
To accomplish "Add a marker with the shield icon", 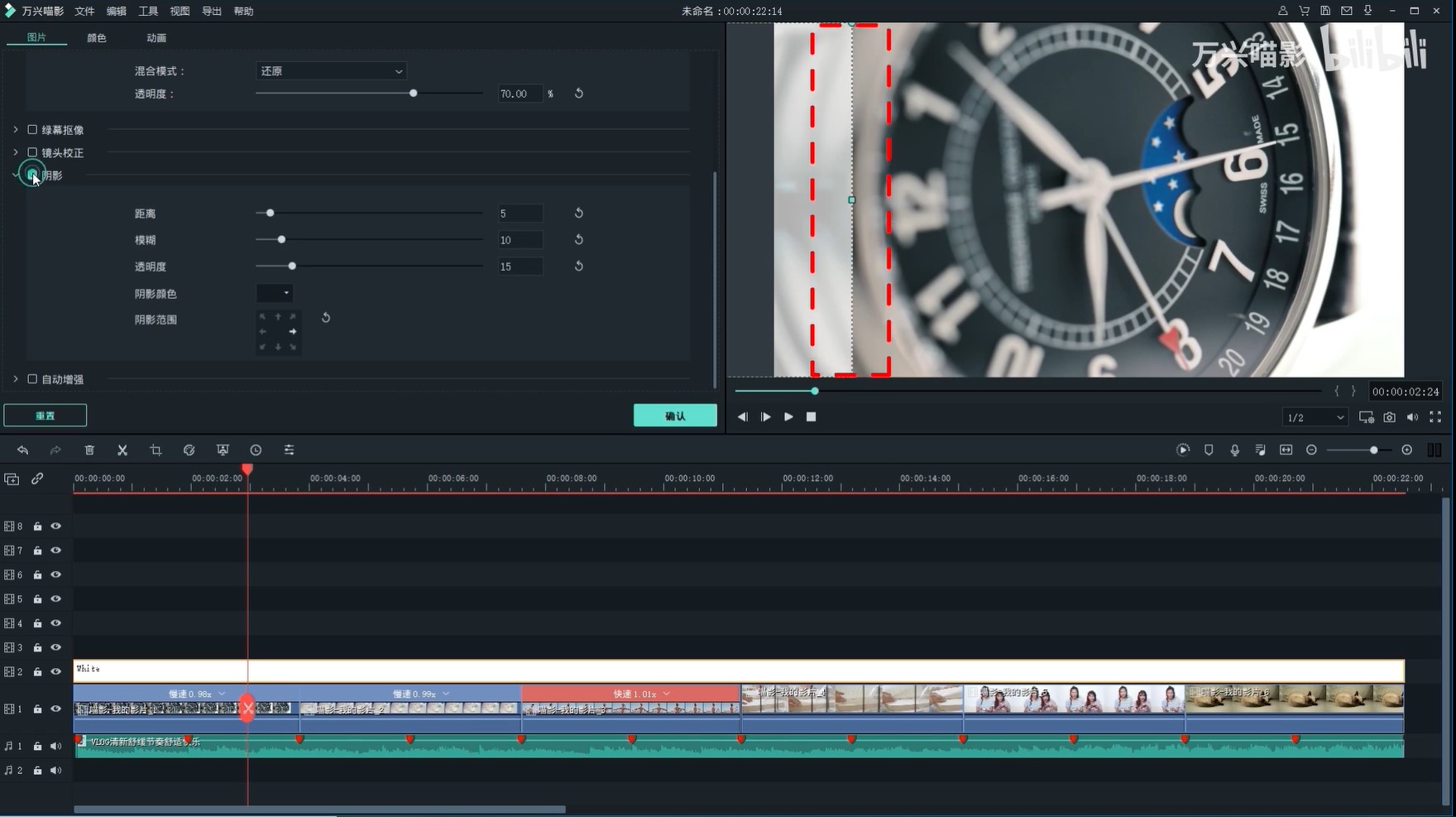I will click(1209, 450).
